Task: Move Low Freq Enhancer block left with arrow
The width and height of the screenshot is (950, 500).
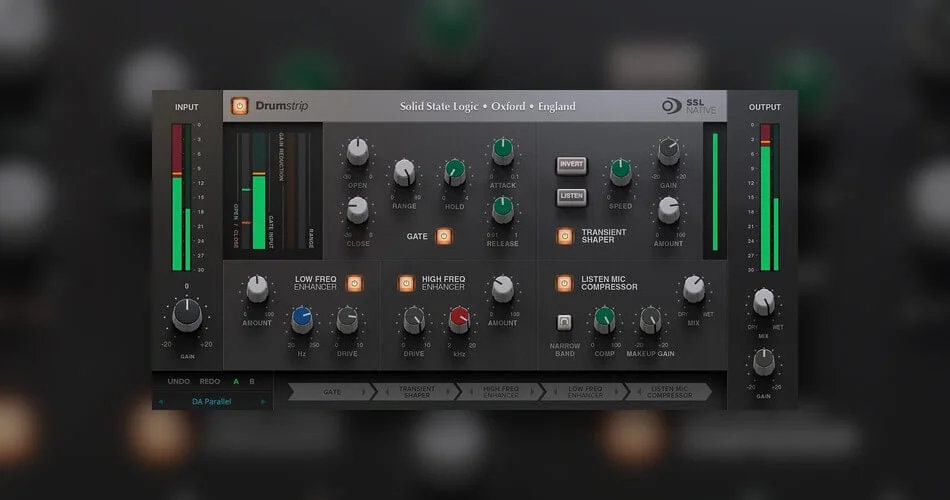Action: (x=555, y=392)
